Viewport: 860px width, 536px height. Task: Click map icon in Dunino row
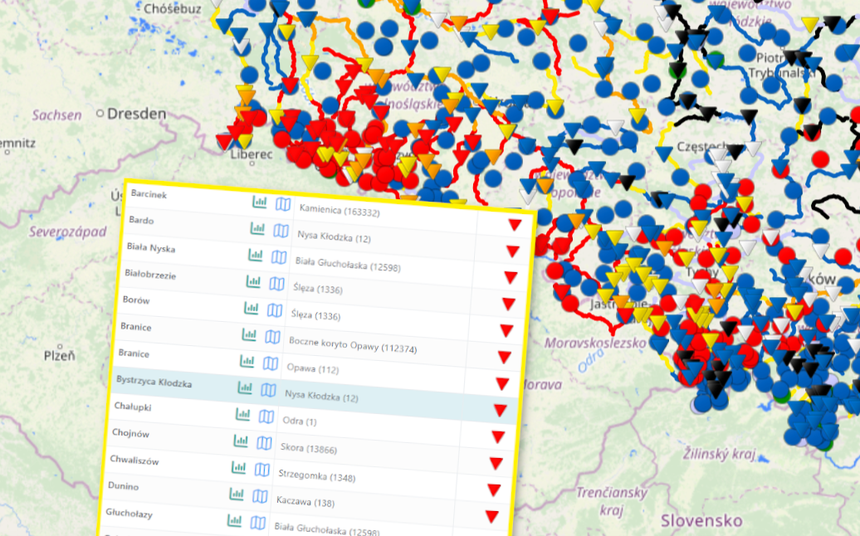point(260,496)
